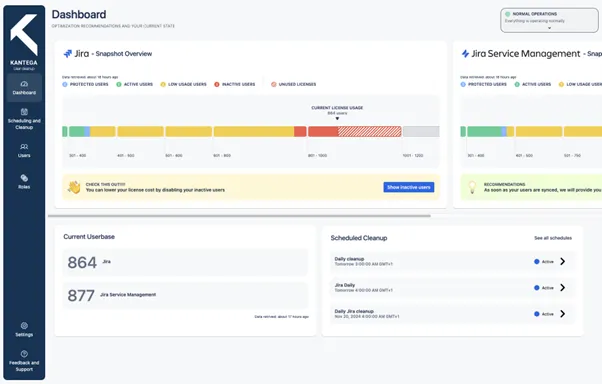Click the solid red inactive segment in 801-1000
The image size is (602, 384).
point(323,131)
